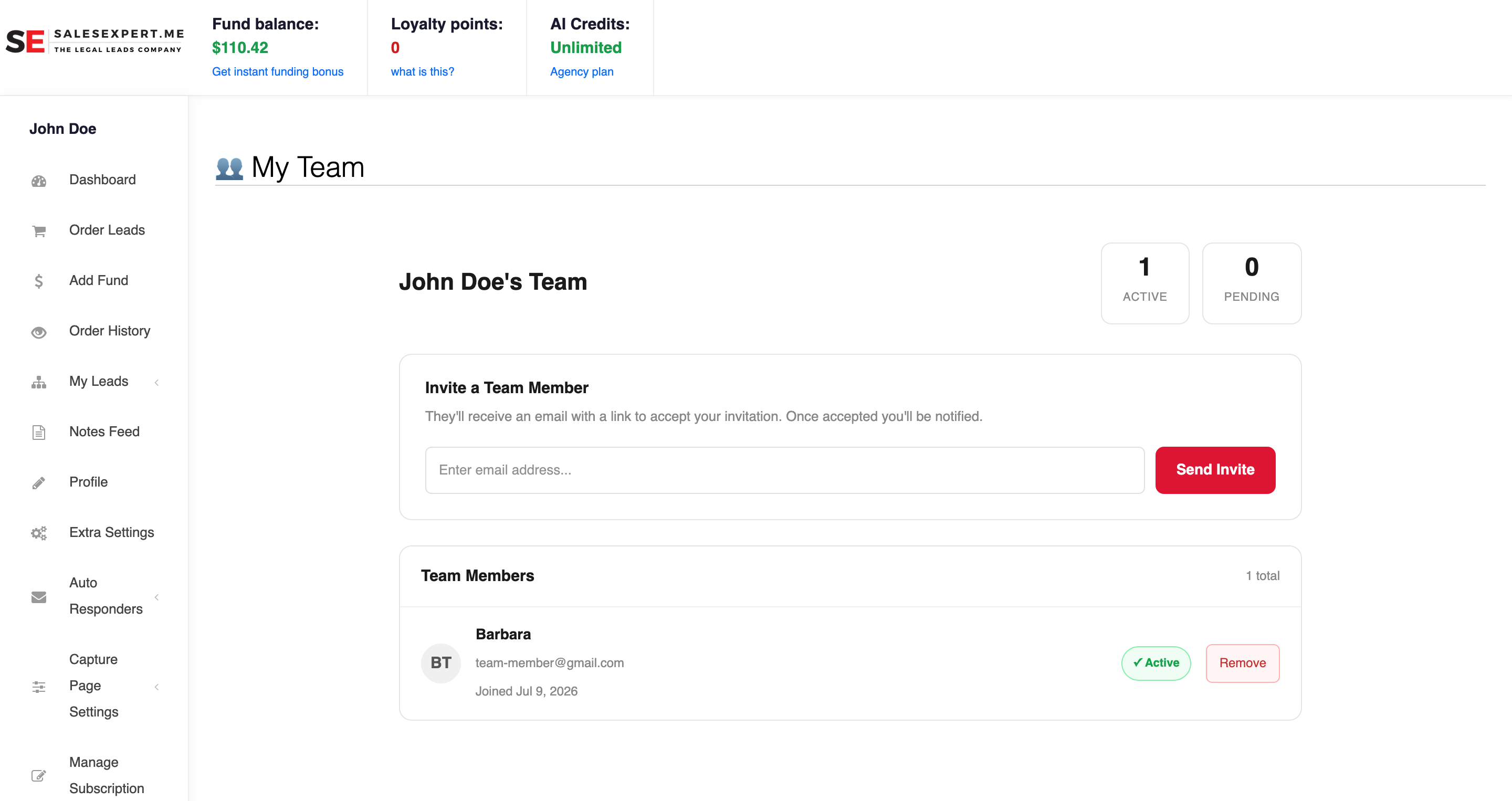The width and height of the screenshot is (1512, 801).
Task: Click Get instant funding bonus link
Action: 278,71
